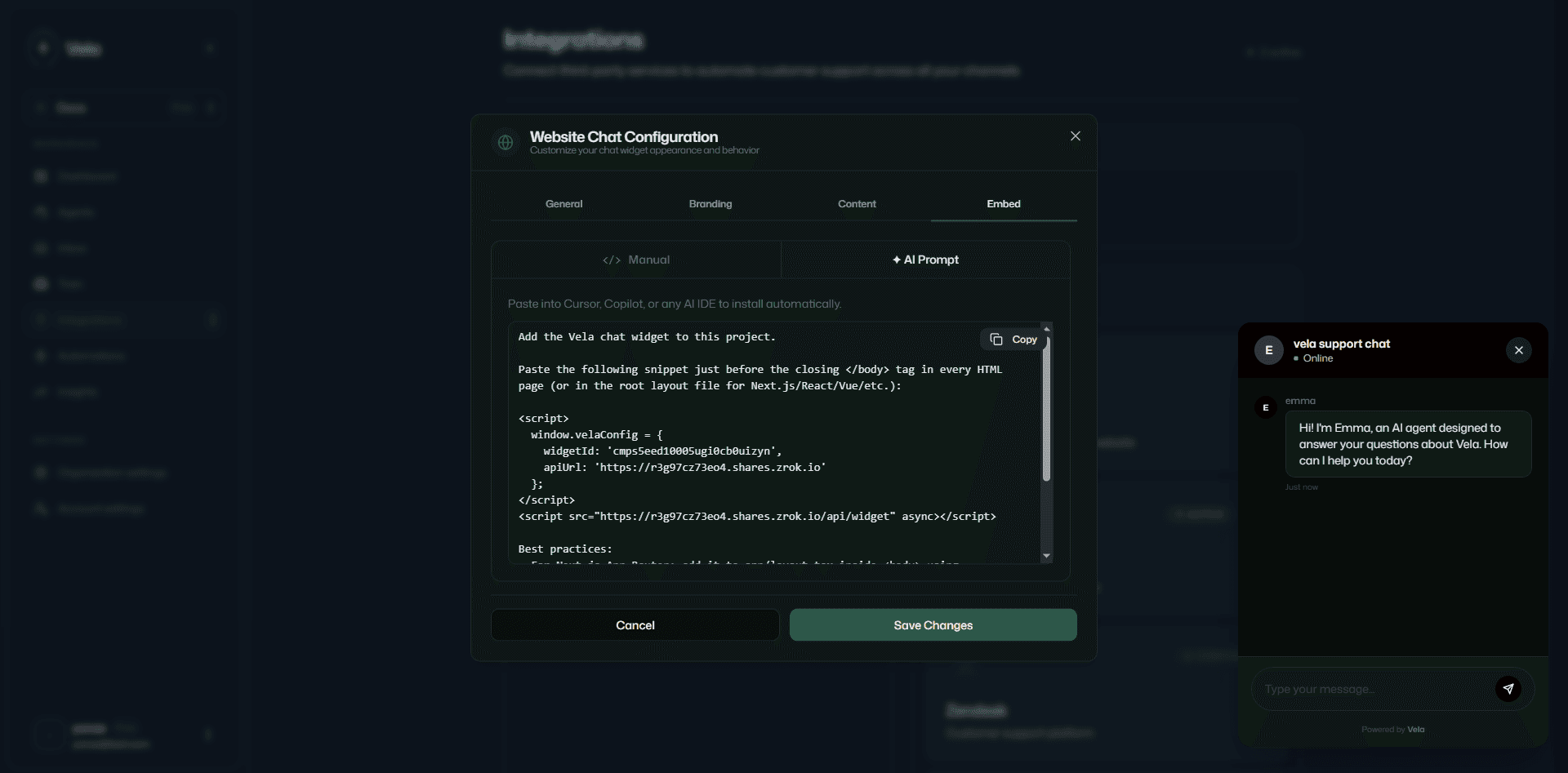Click the window.velaConfig line
The height and width of the screenshot is (773, 1568).
tap(597, 435)
